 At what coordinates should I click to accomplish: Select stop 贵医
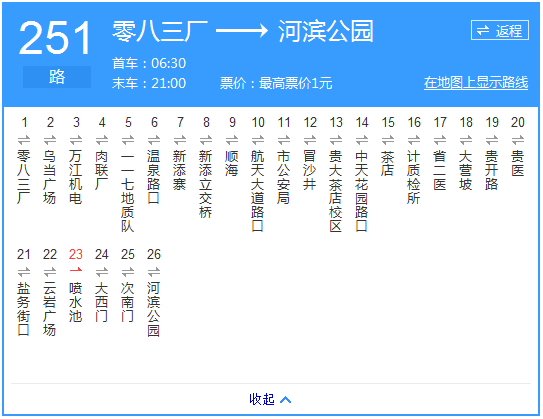pyautogui.click(x=518, y=163)
